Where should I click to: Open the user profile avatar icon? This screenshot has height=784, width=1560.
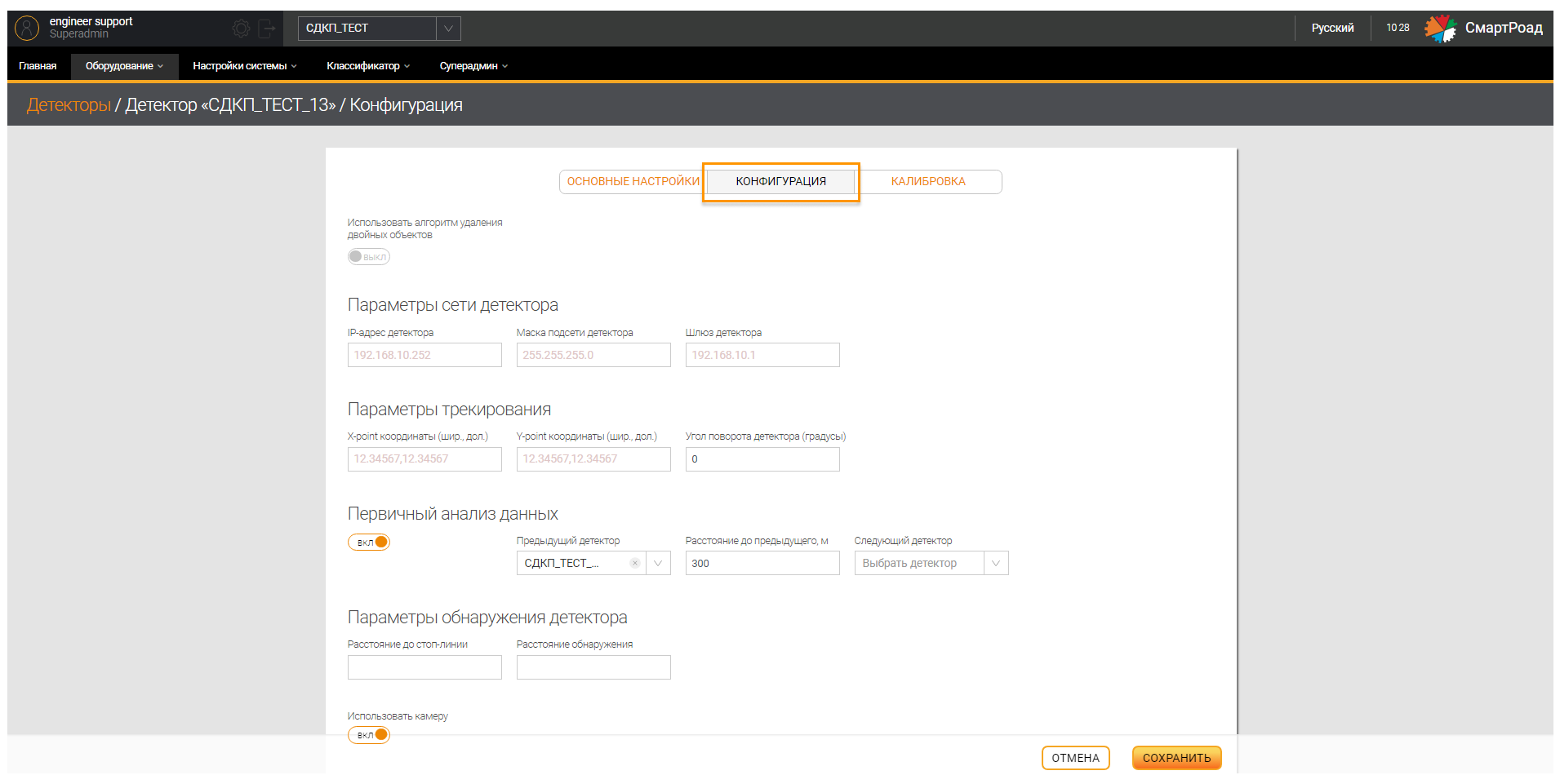click(x=27, y=29)
